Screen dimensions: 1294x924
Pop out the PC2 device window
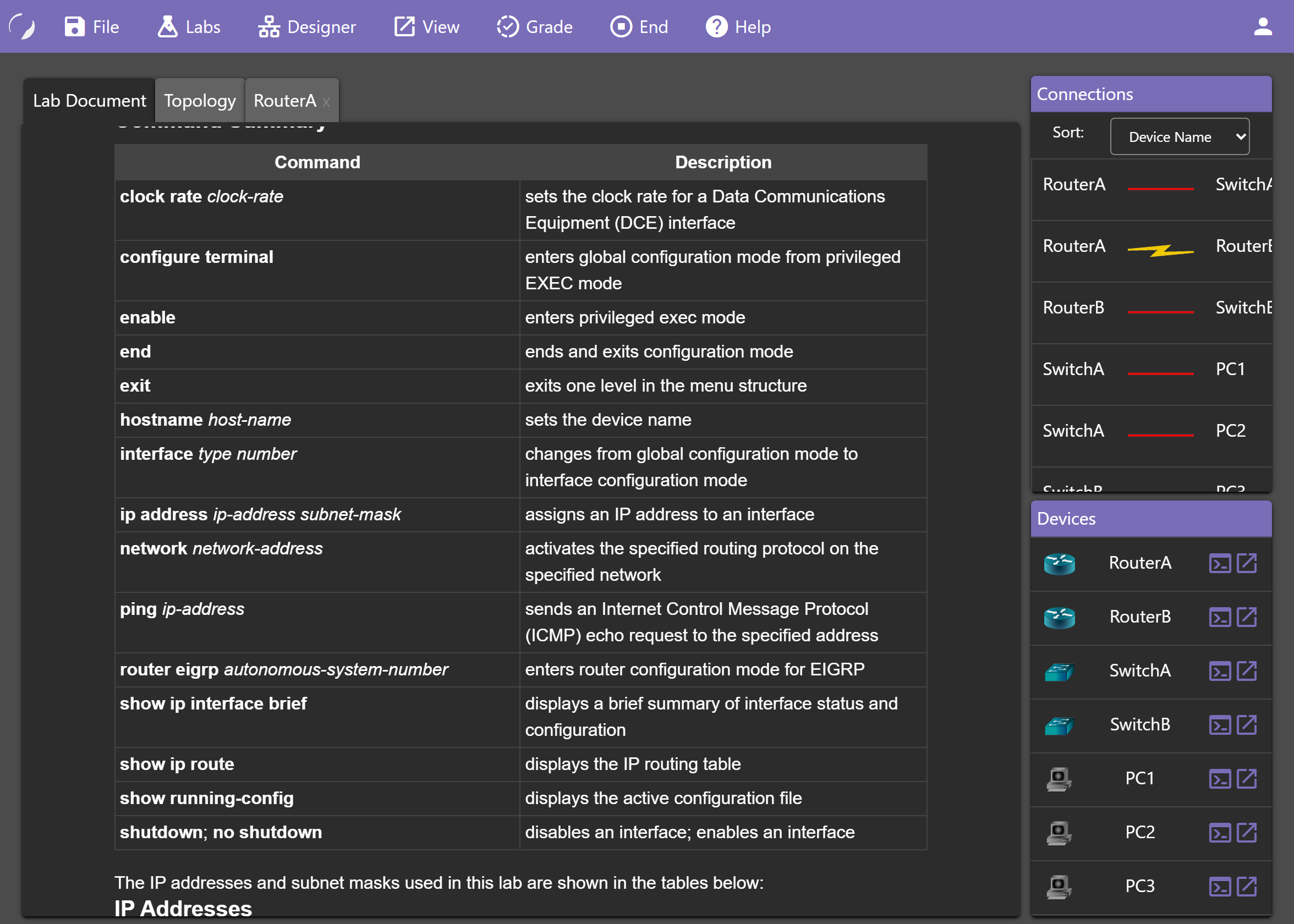pyautogui.click(x=1247, y=832)
